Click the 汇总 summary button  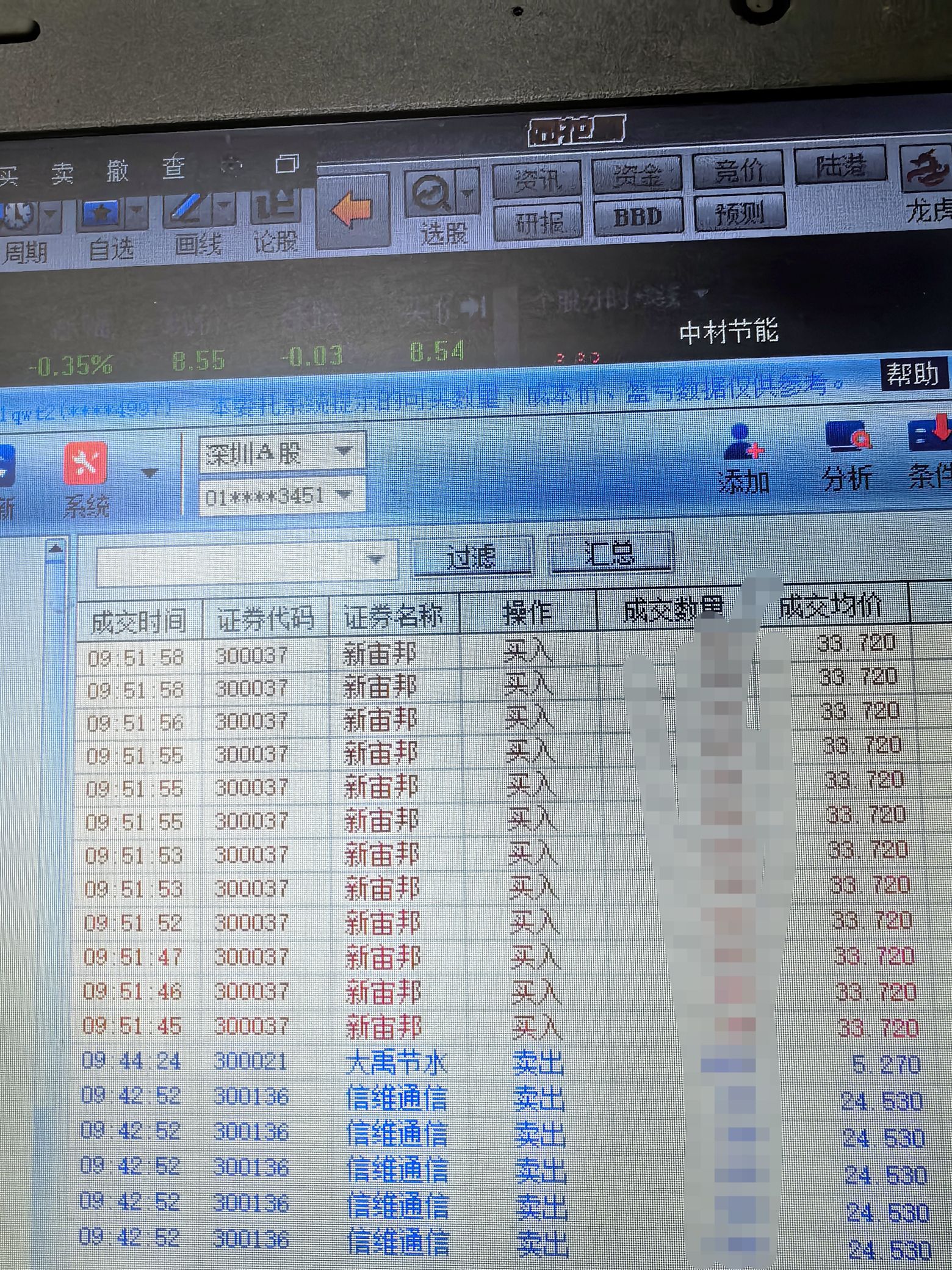[x=611, y=553]
